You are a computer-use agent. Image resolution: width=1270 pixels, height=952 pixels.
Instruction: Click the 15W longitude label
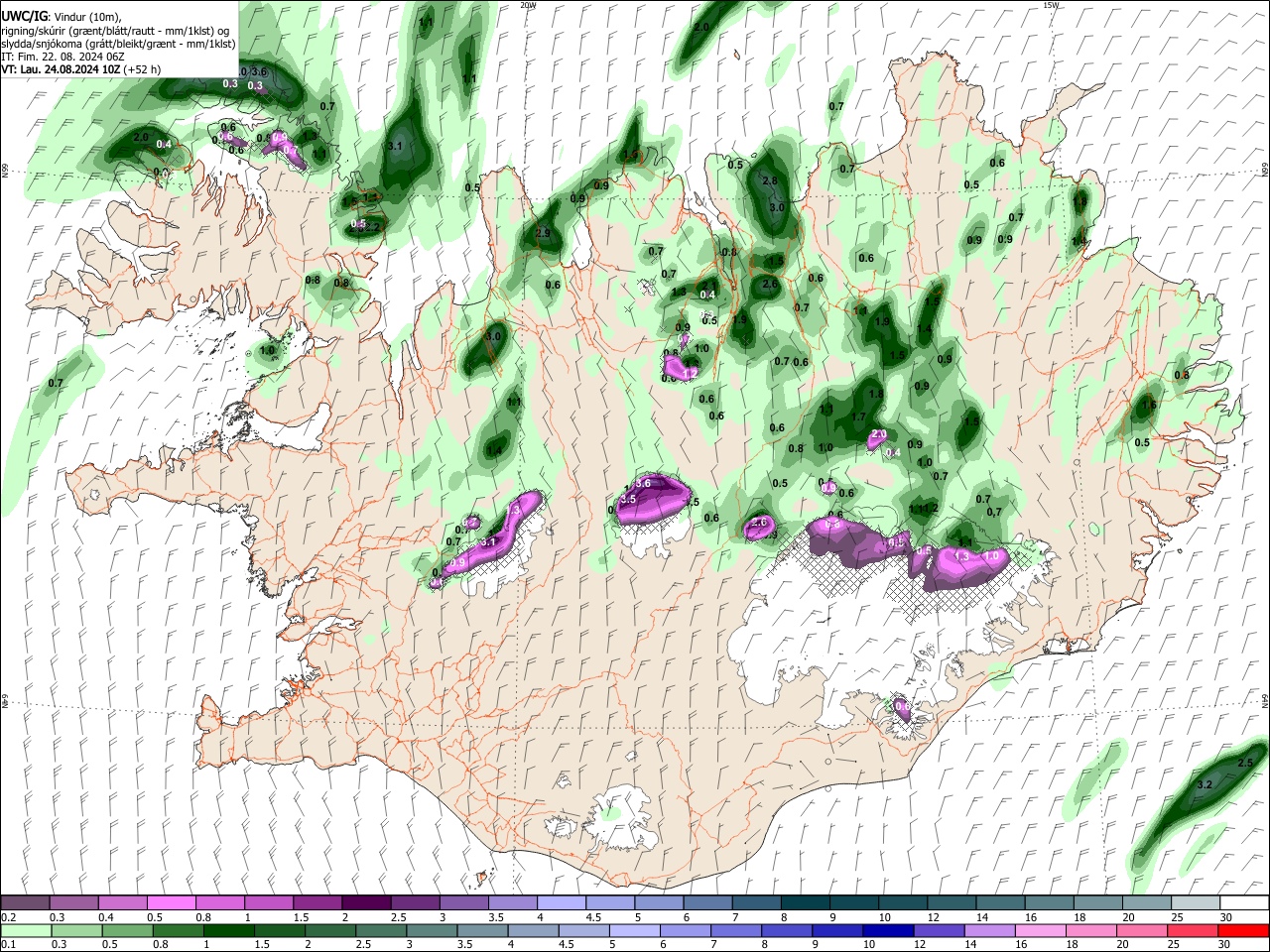[1050, 5]
